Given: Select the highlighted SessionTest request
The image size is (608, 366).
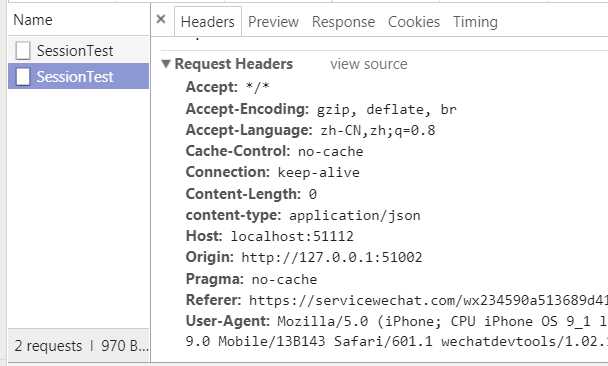Looking at the screenshot, I should point(78,76).
